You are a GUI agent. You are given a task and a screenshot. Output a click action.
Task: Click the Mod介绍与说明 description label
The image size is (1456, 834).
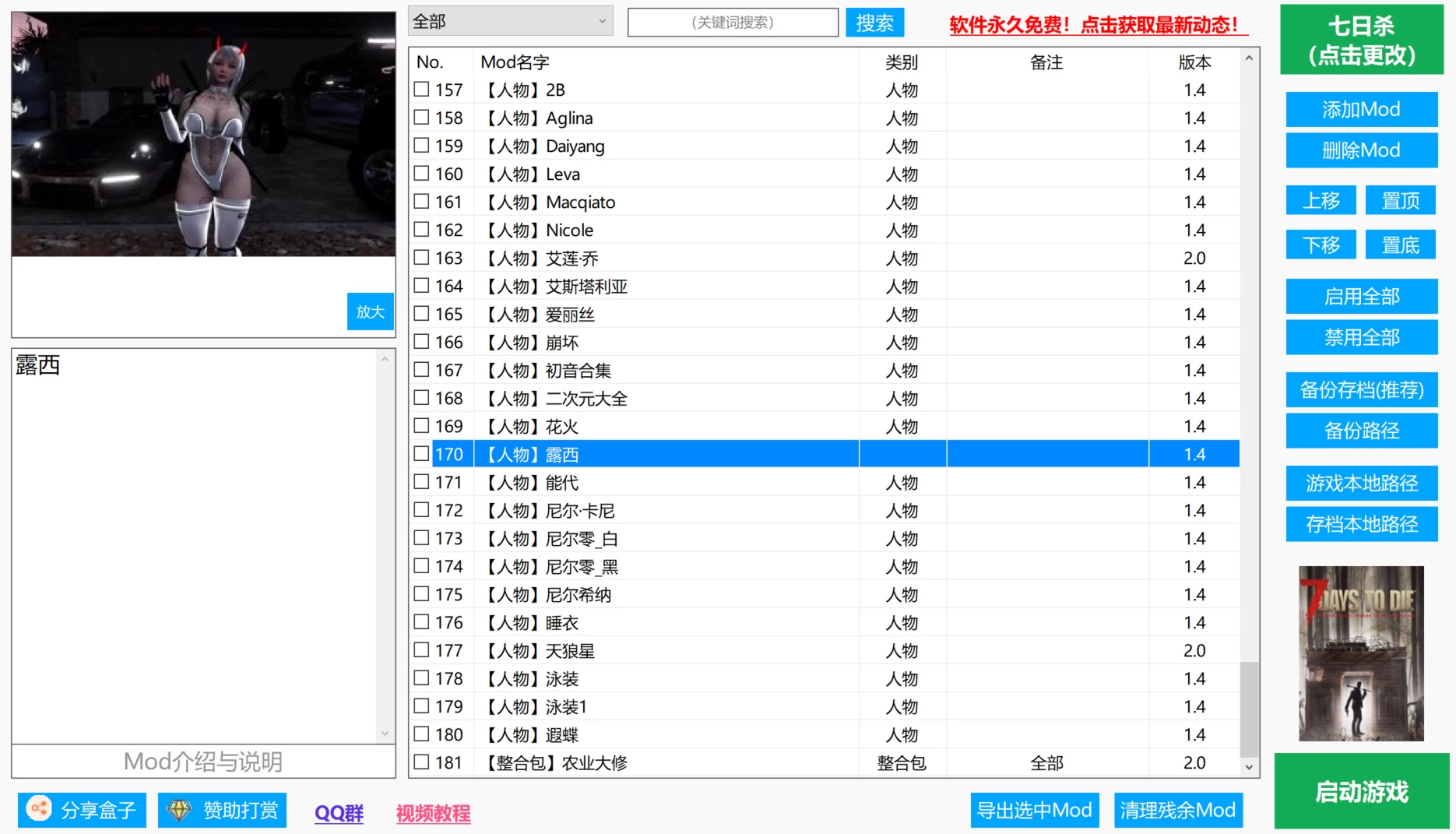[203, 762]
